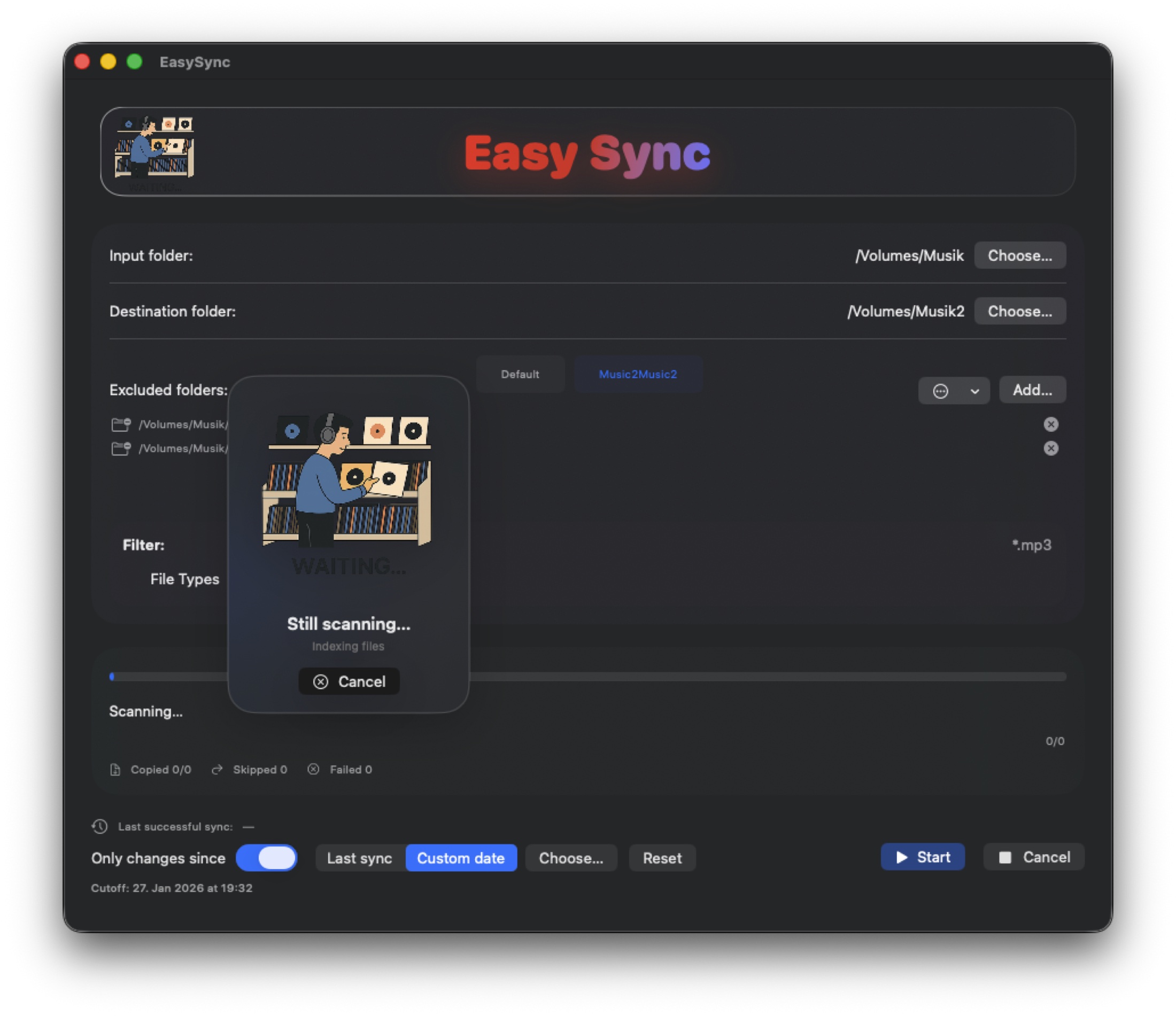Click the File Types label
Viewport: 1176px width, 1016px height.
(184, 578)
